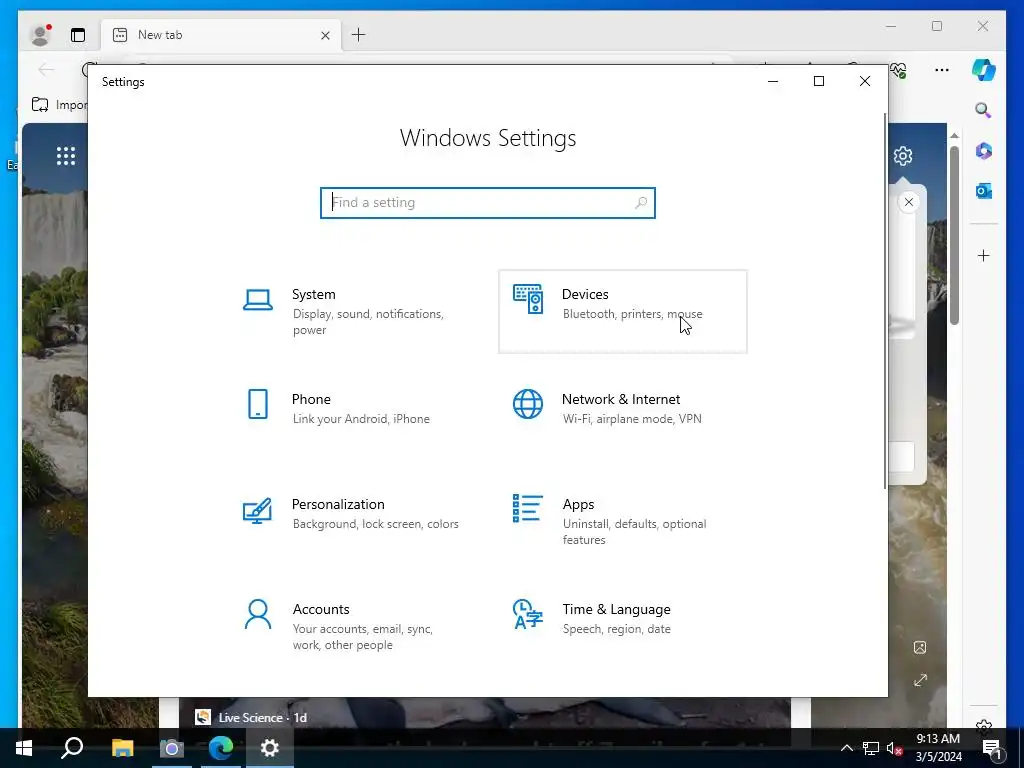
Task: Open the clock showing 9:13 AM
Action: coord(938,748)
